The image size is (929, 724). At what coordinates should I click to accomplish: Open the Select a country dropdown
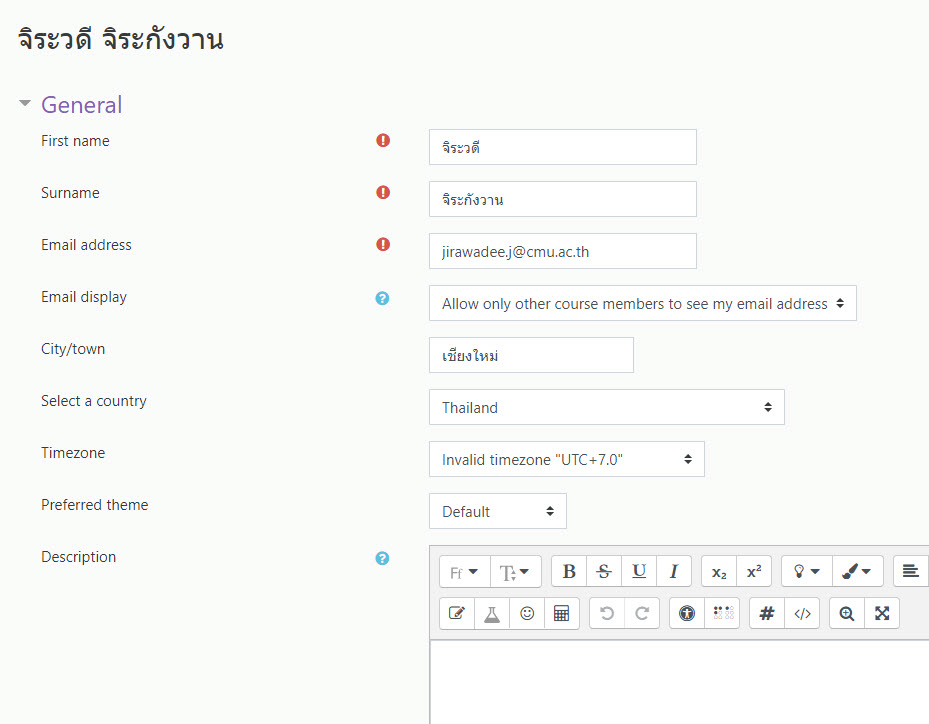coord(606,407)
